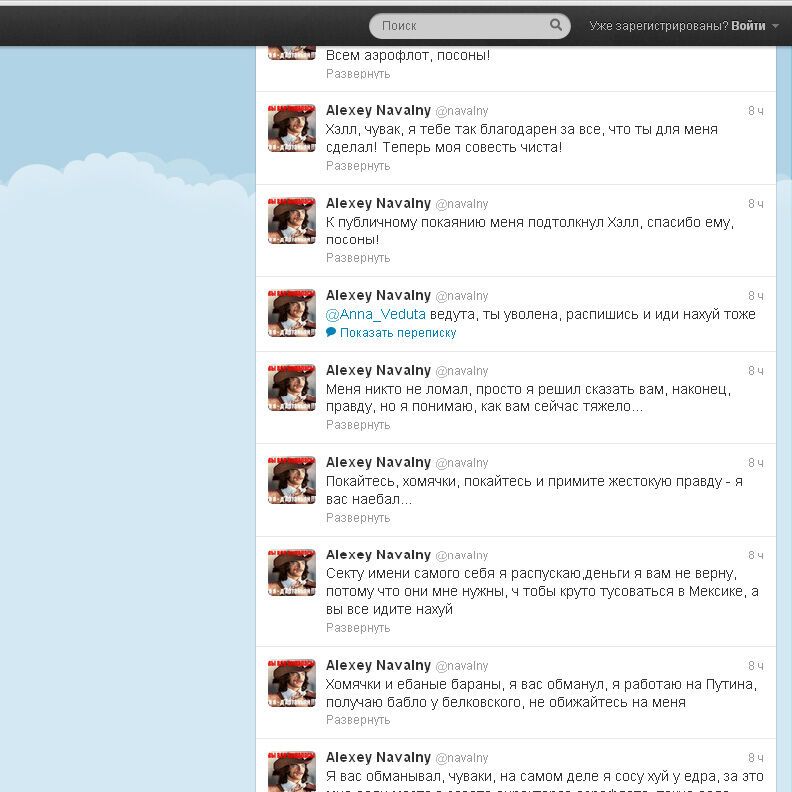Click the speech bubble icon beside Показать переписку
This screenshot has width=792, height=792.
(x=331, y=333)
